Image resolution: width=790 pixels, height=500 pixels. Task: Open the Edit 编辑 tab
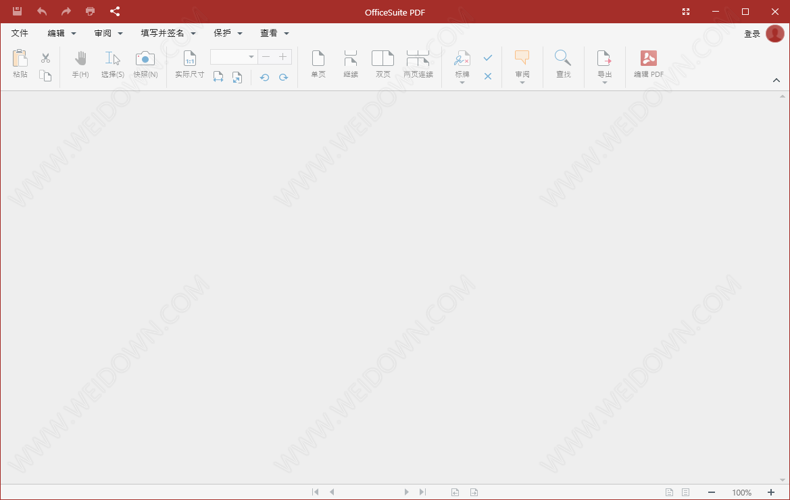pos(61,33)
